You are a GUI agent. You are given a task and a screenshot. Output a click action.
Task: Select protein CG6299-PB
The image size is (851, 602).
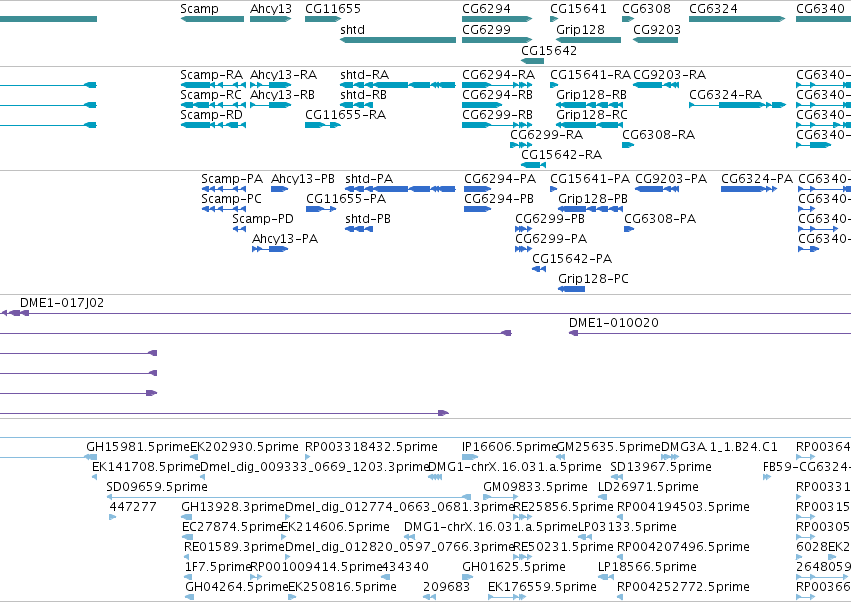(523, 230)
